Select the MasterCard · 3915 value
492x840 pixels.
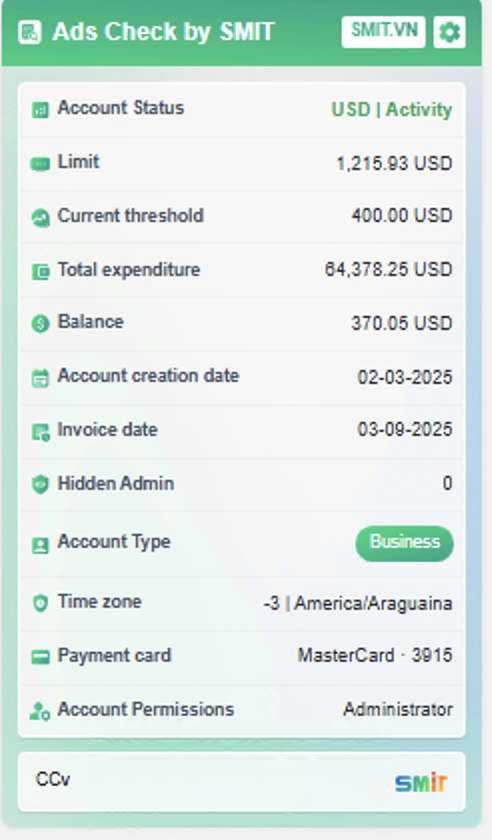375,655
